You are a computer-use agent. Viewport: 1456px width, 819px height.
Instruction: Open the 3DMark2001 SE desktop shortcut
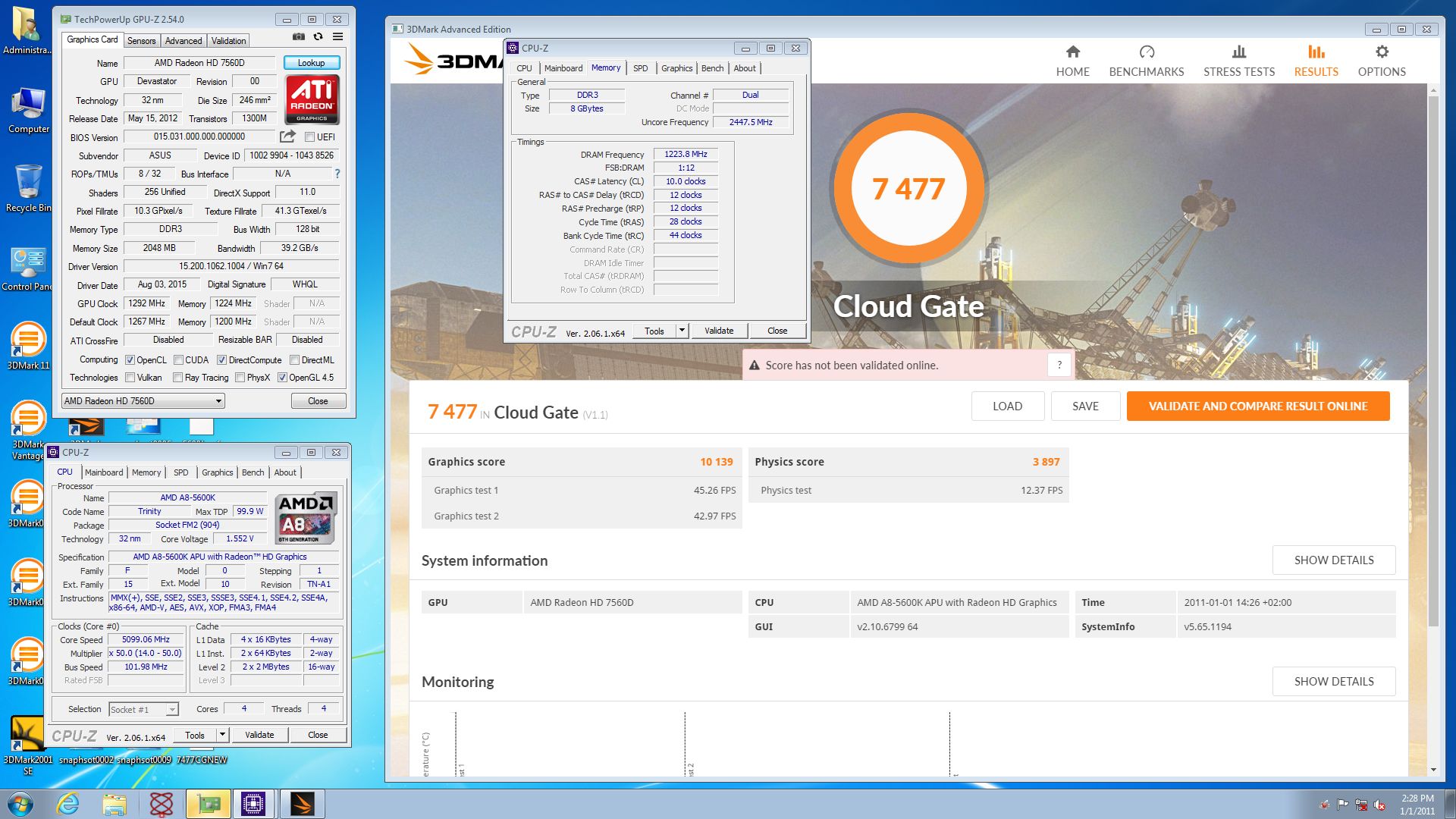(x=28, y=745)
